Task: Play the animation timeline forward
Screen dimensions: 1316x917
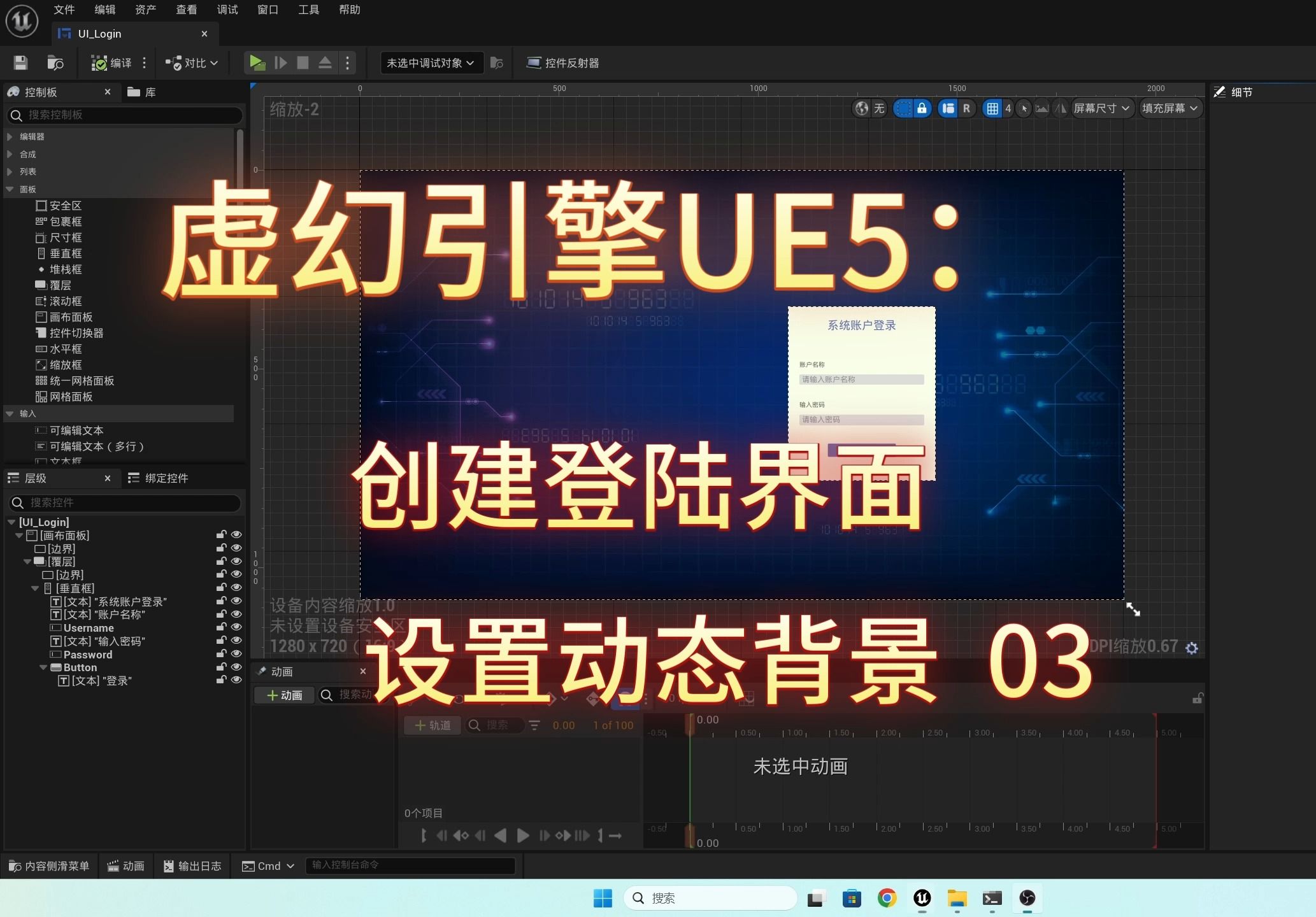Action: (523, 835)
